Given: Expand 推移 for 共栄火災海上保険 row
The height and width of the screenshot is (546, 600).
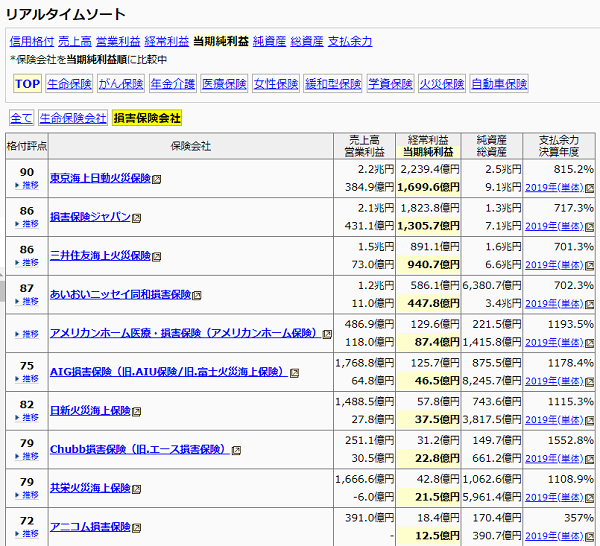Looking at the screenshot, I should point(27,495).
